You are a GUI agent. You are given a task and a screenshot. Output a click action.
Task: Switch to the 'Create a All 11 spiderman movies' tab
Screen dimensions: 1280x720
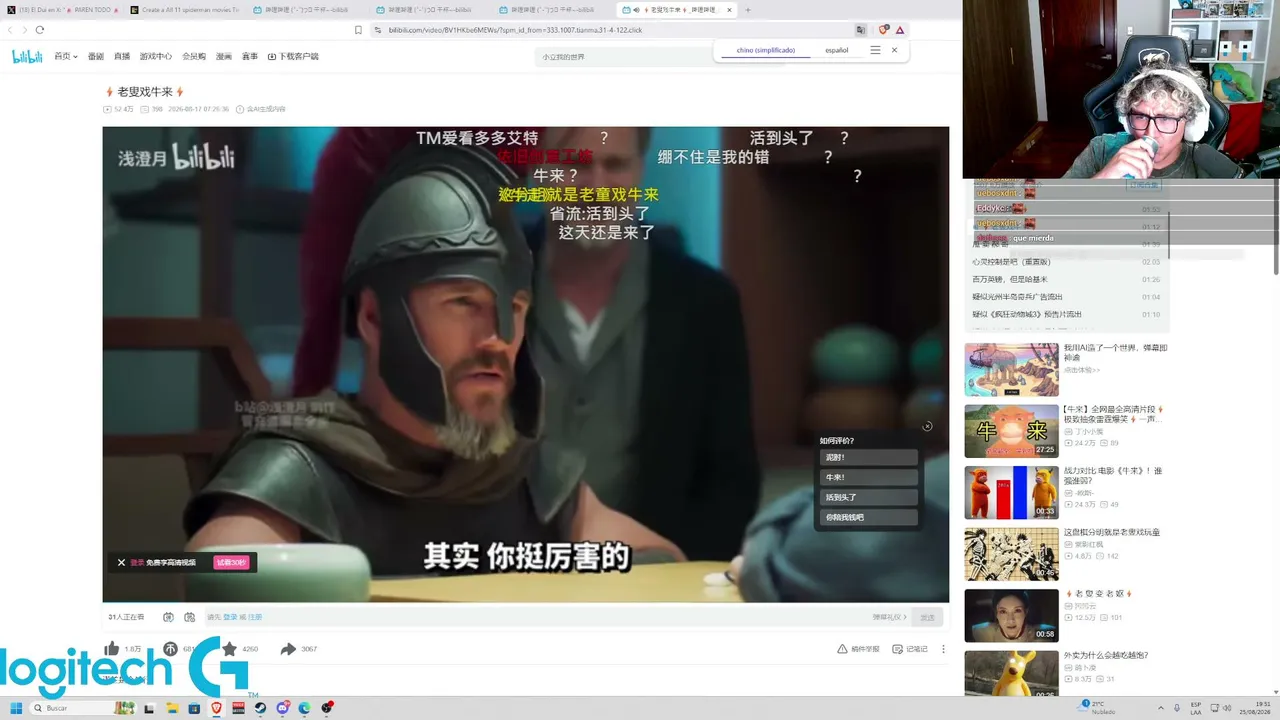pyautogui.click(x=184, y=10)
